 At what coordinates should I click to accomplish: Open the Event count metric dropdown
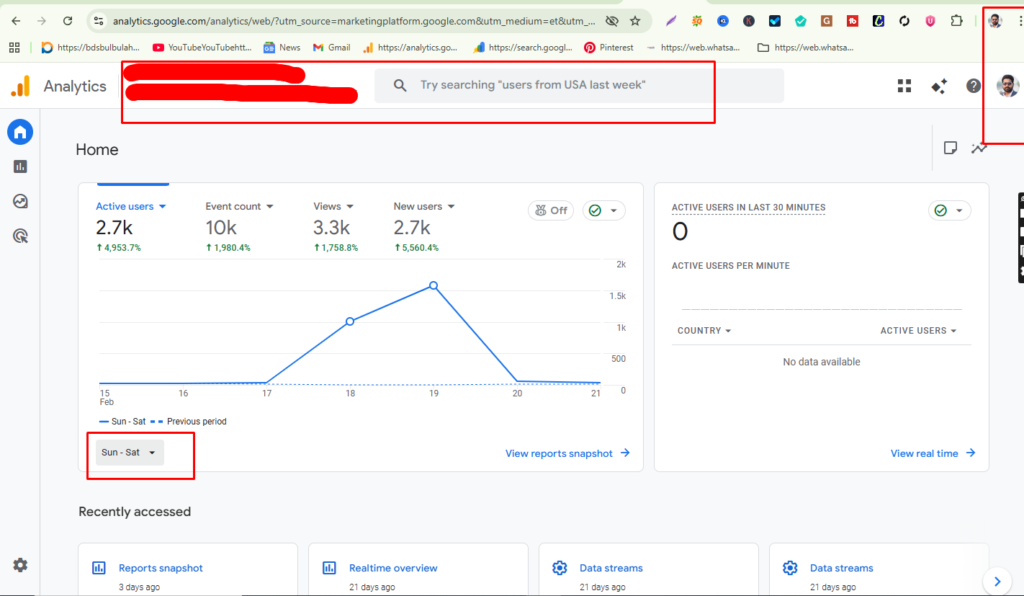pyautogui.click(x=239, y=206)
